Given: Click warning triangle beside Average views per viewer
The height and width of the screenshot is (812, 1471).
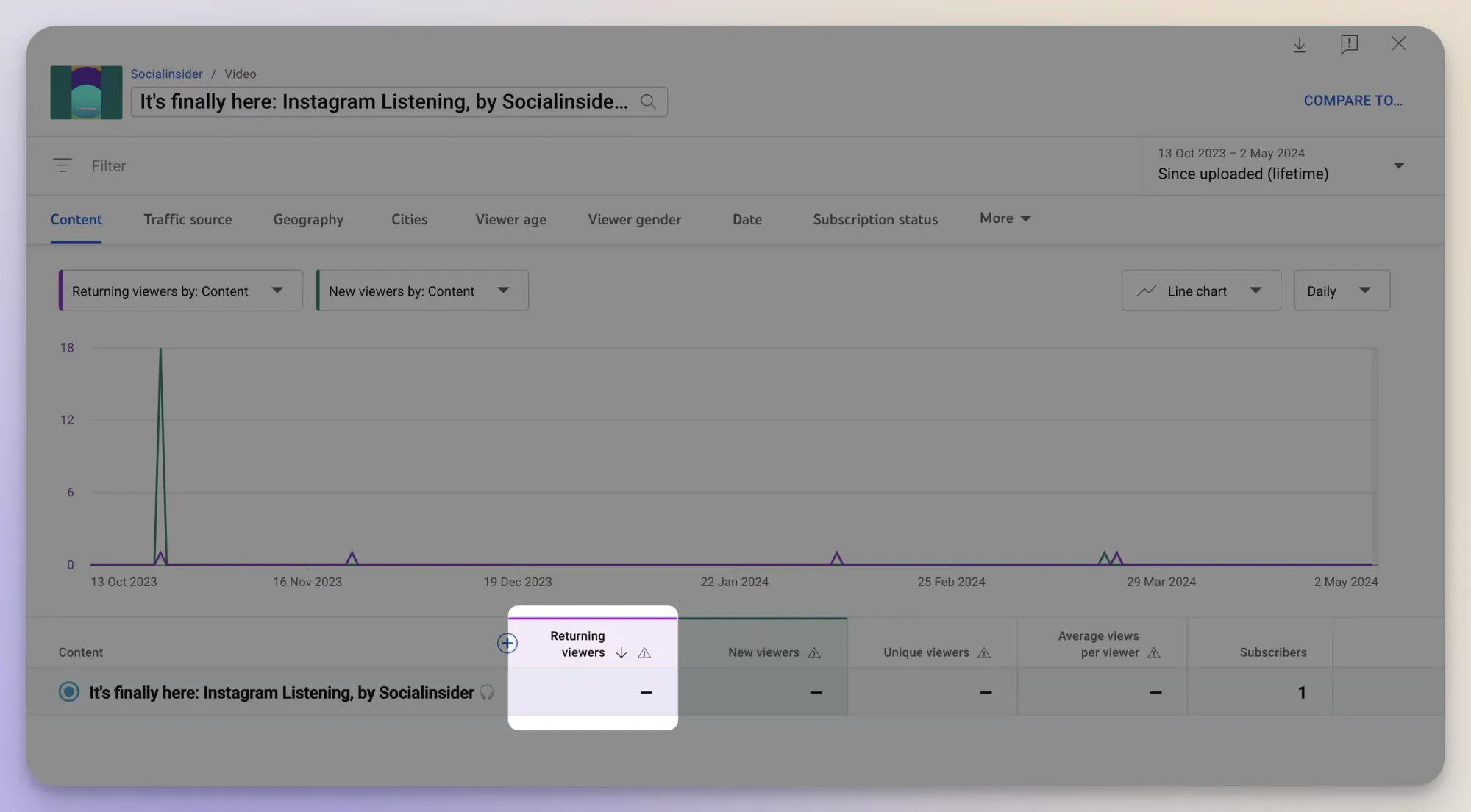Looking at the screenshot, I should pos(1154,652).
